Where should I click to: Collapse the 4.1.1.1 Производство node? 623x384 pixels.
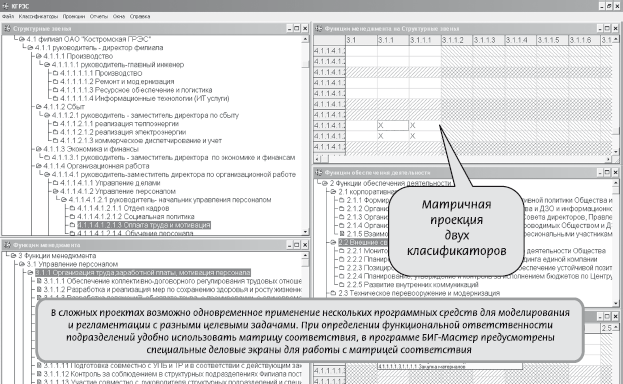tap(39, 56)
